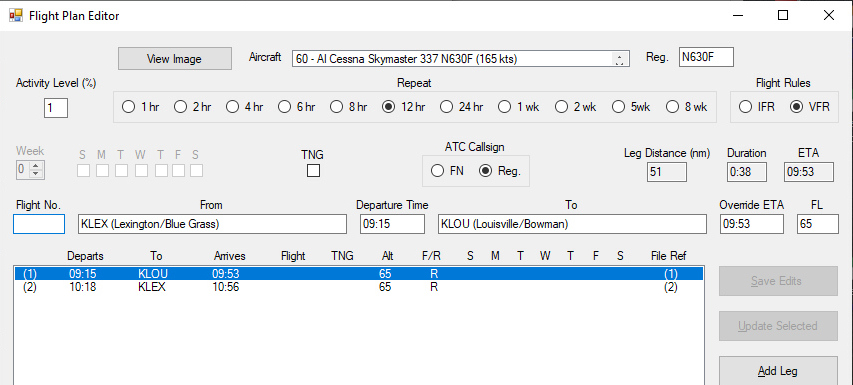Click the Duration field showing 0:38
This screenshot has height=385, width=853.
tap(747, 172)
